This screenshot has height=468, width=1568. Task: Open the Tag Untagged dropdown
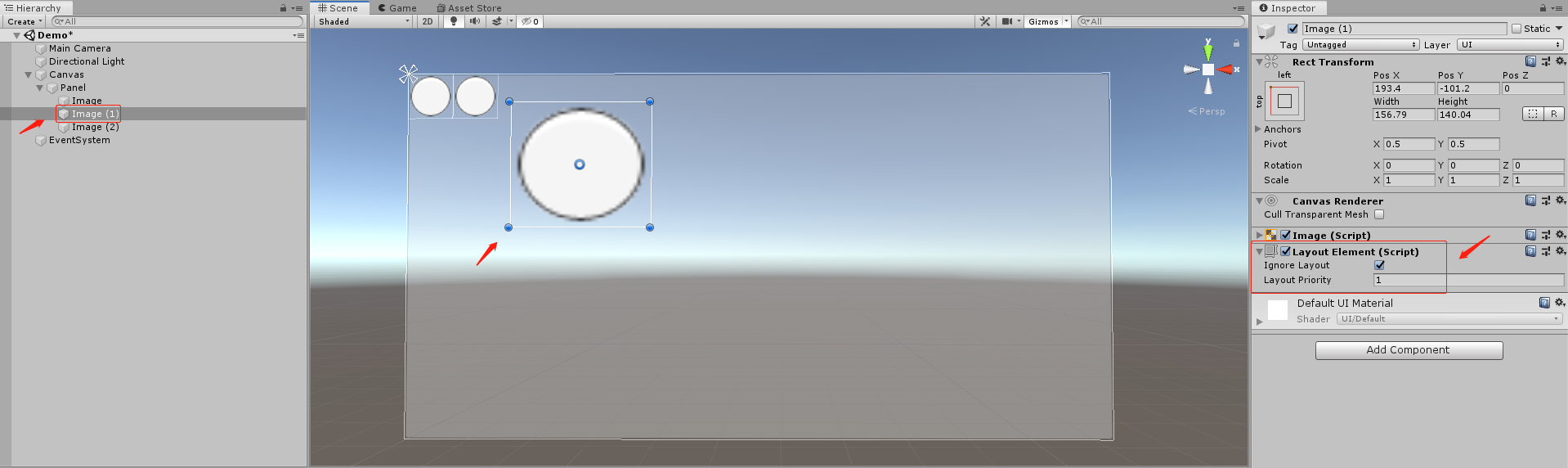click(1361, 45)
